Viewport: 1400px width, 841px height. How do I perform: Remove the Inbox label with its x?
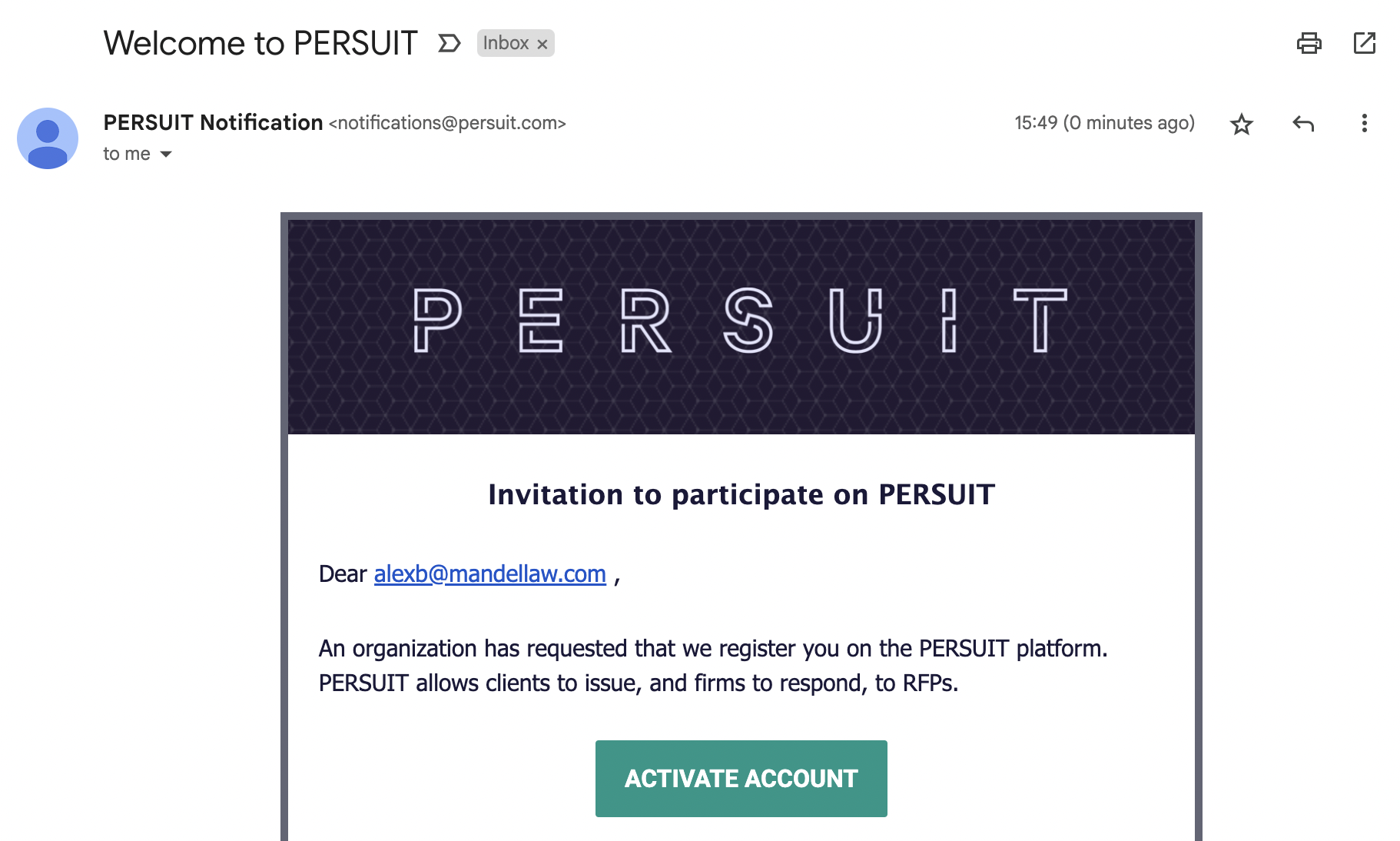click(542, 44)
